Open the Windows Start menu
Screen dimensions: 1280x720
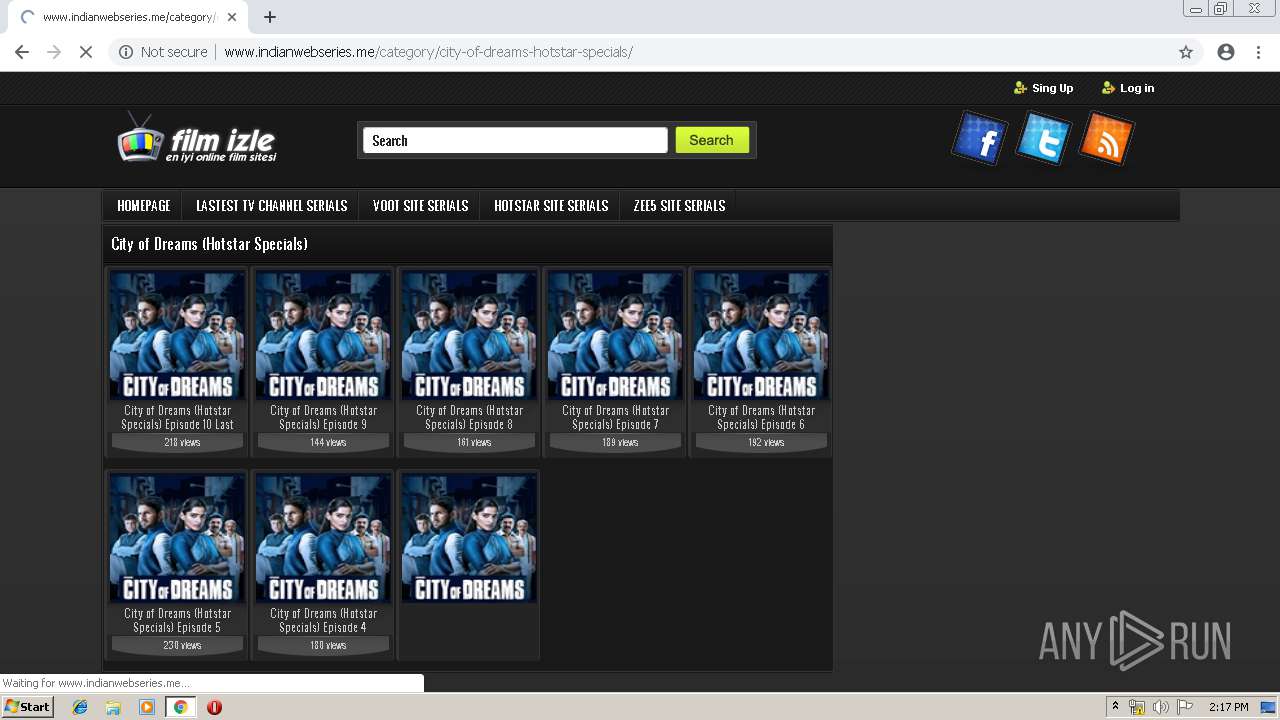[x=28, y=707]
